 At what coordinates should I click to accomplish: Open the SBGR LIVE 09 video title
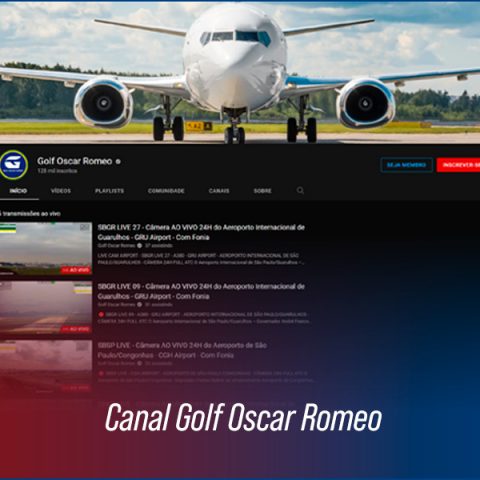pyautogui.click(x=201, y=291)
